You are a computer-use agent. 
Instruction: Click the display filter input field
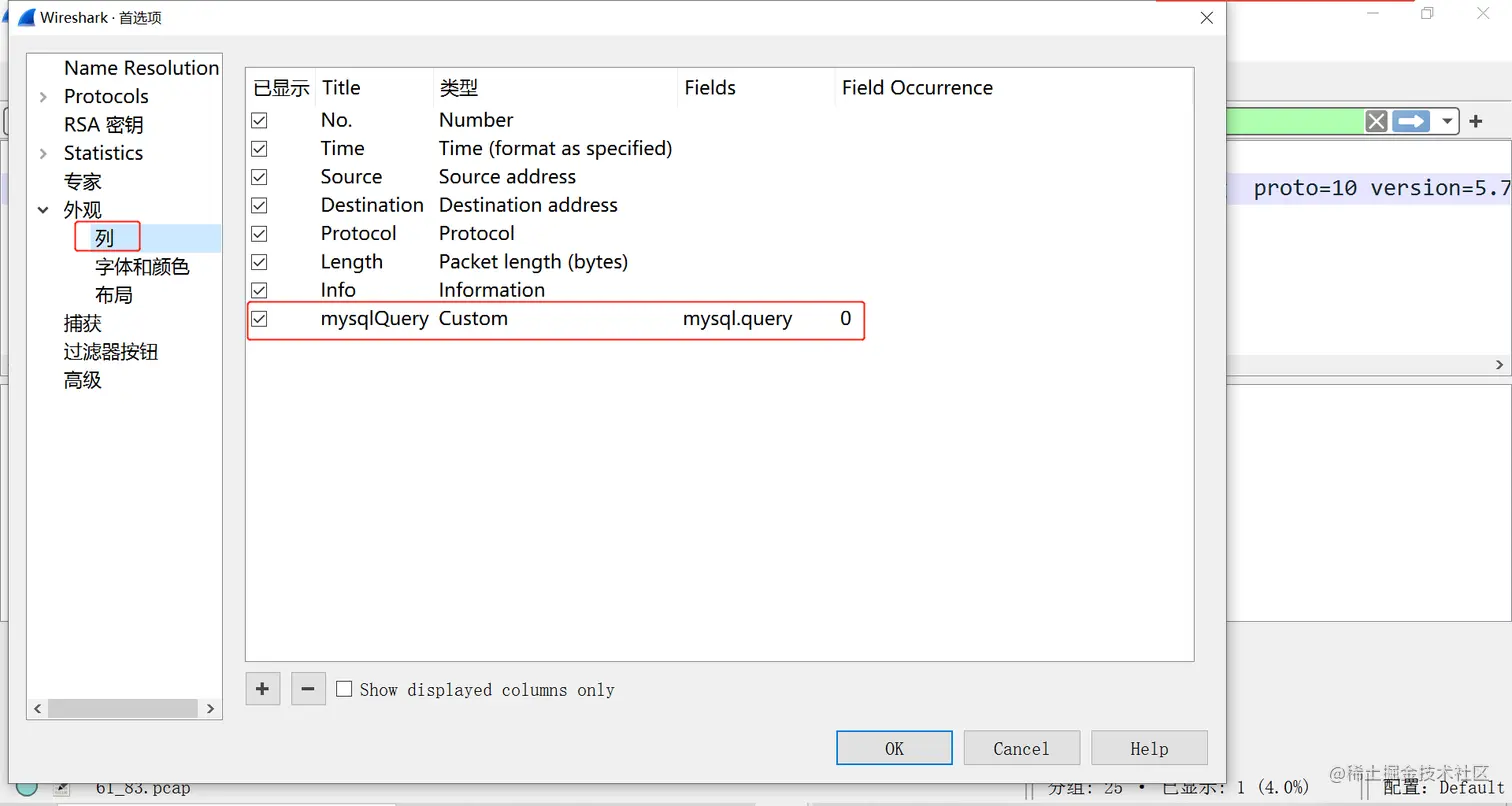[x=1293, y=121]
